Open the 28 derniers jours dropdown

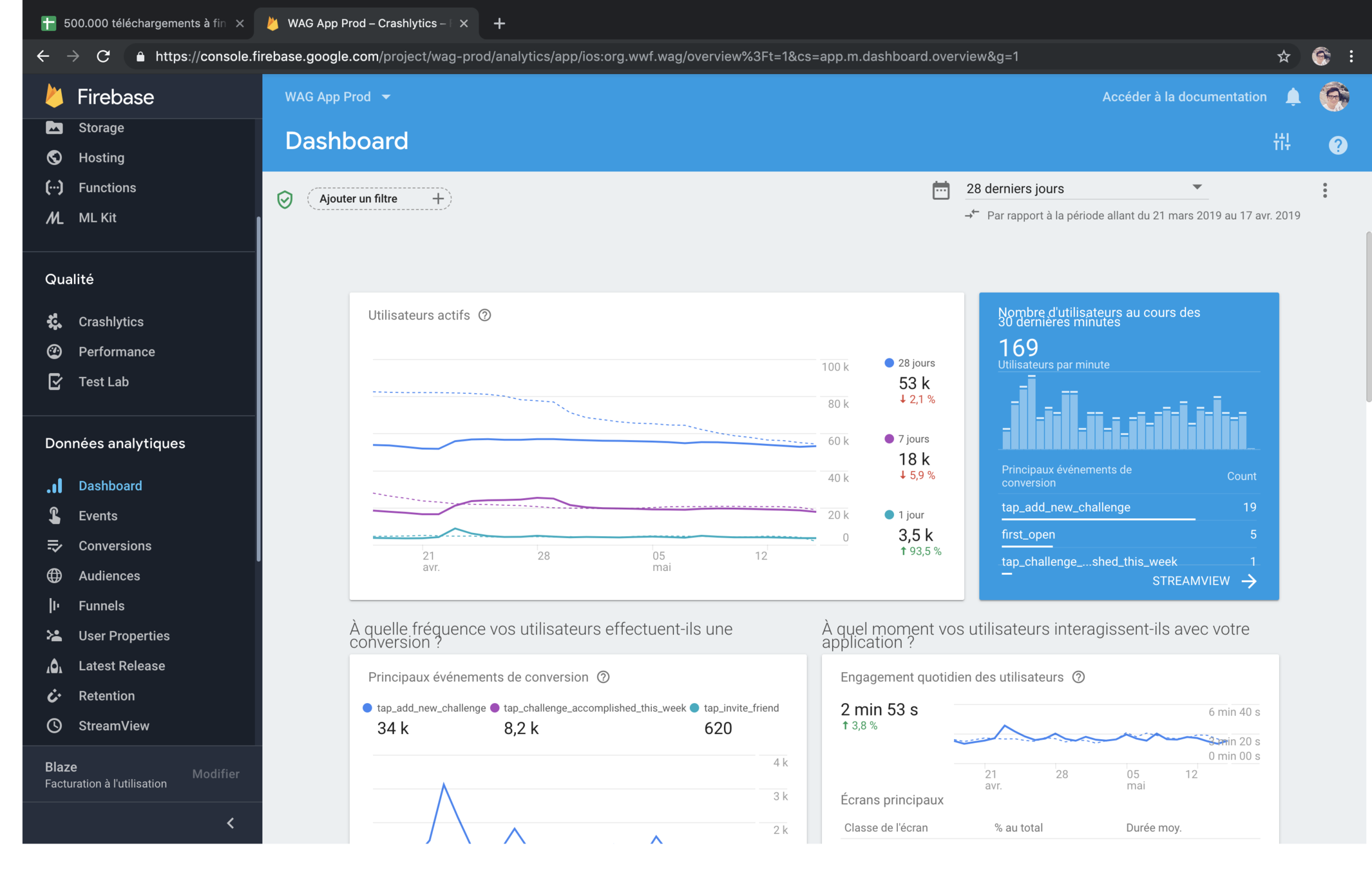click(1083, 188)
